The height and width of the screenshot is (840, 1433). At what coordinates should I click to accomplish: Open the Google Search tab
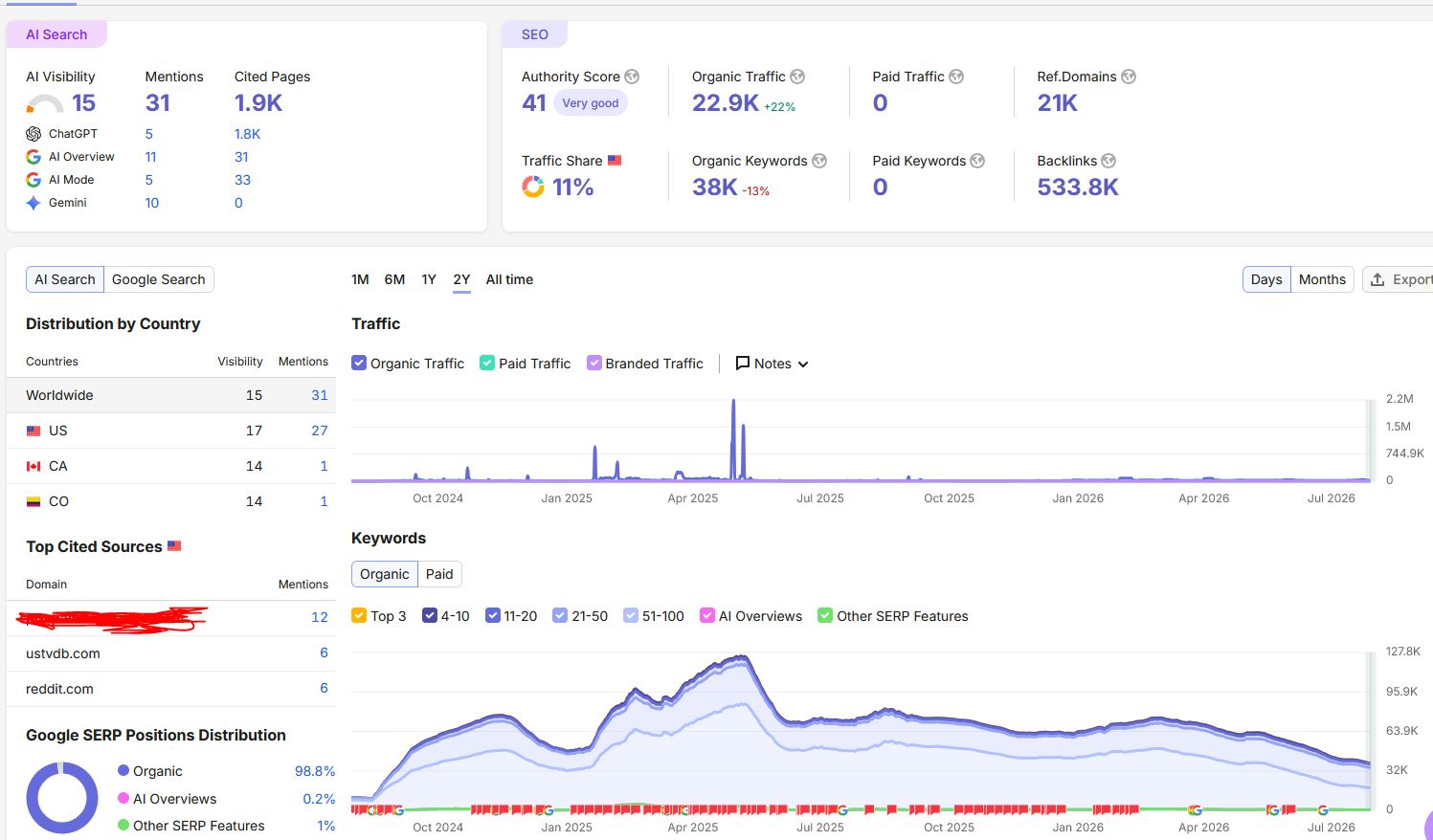tap(159, 279)
